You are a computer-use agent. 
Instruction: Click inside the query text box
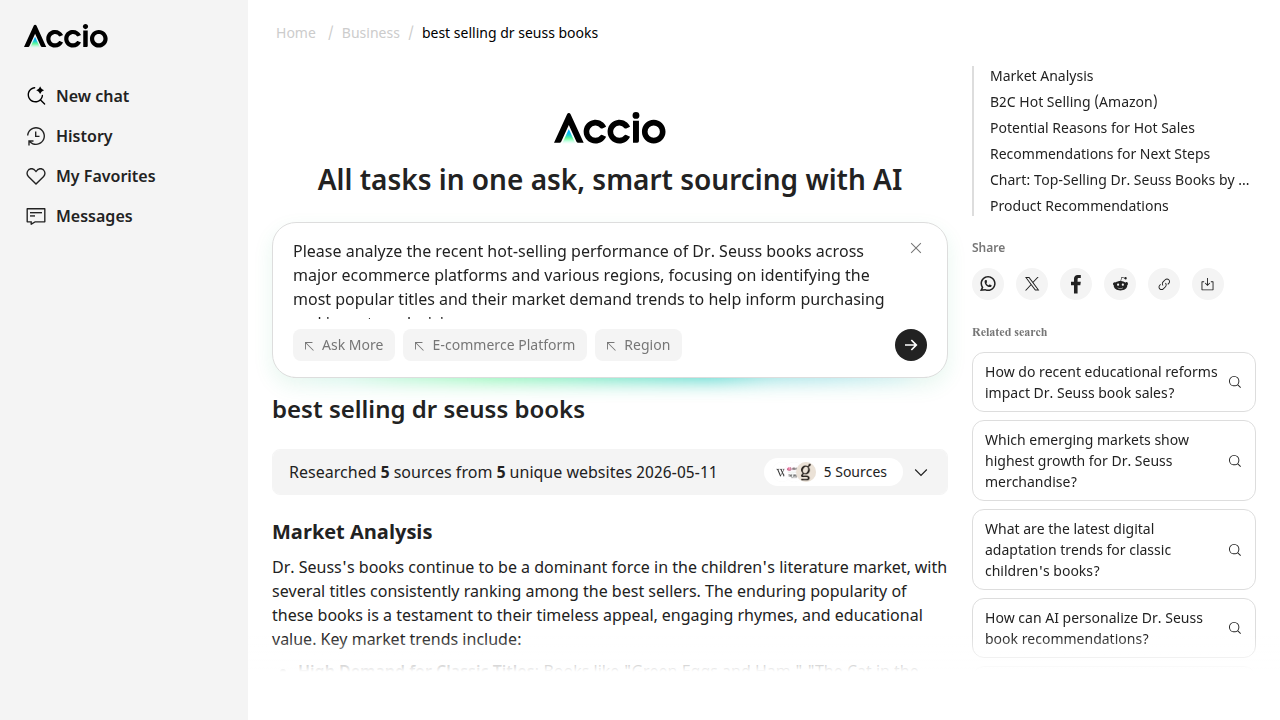click(590, 280)
